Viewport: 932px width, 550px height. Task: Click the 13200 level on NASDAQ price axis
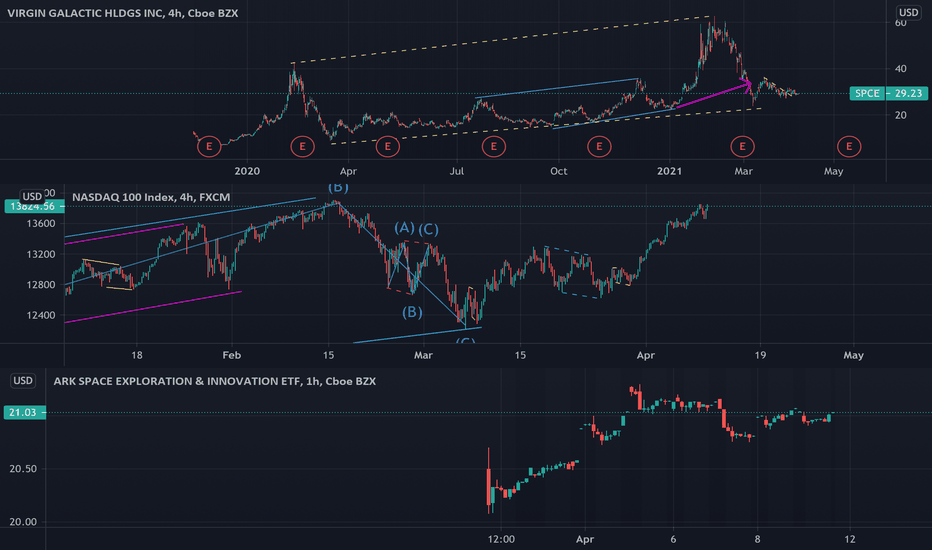click(41, 254)
